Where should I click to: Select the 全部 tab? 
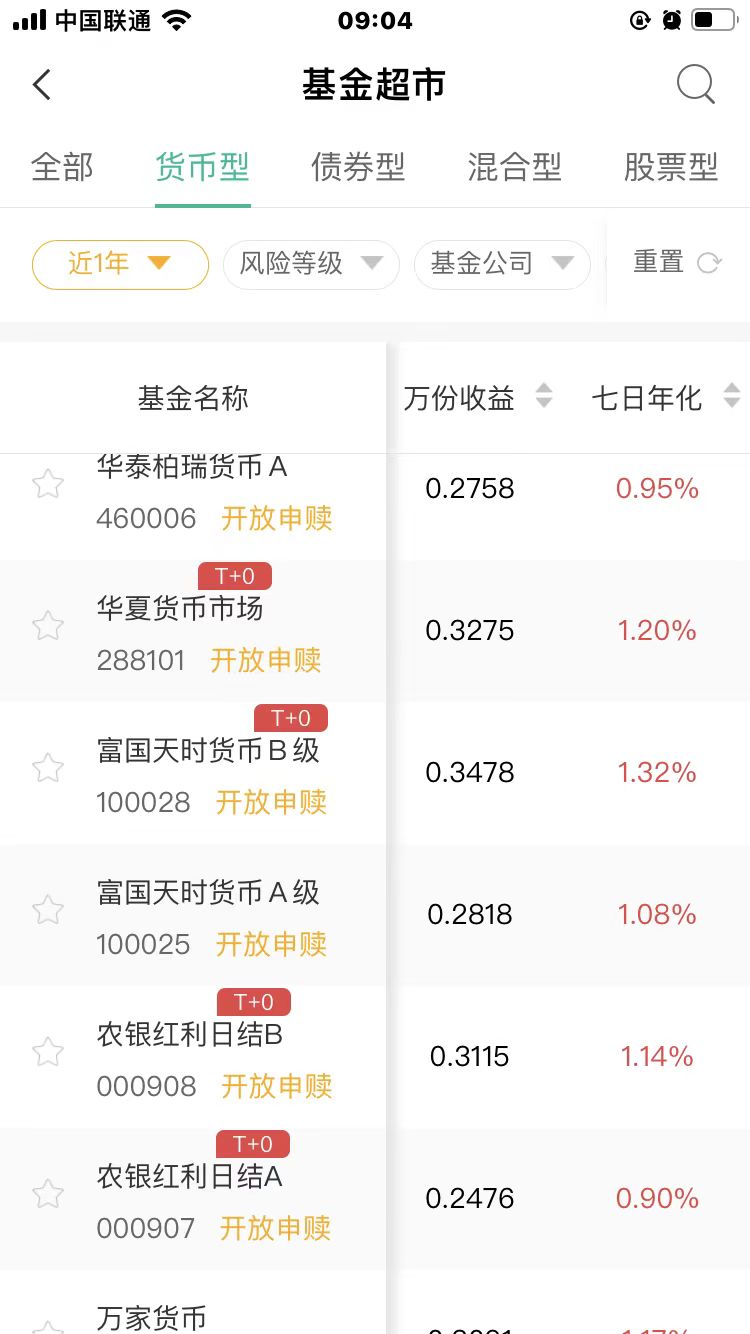click(x=62, y=167)
